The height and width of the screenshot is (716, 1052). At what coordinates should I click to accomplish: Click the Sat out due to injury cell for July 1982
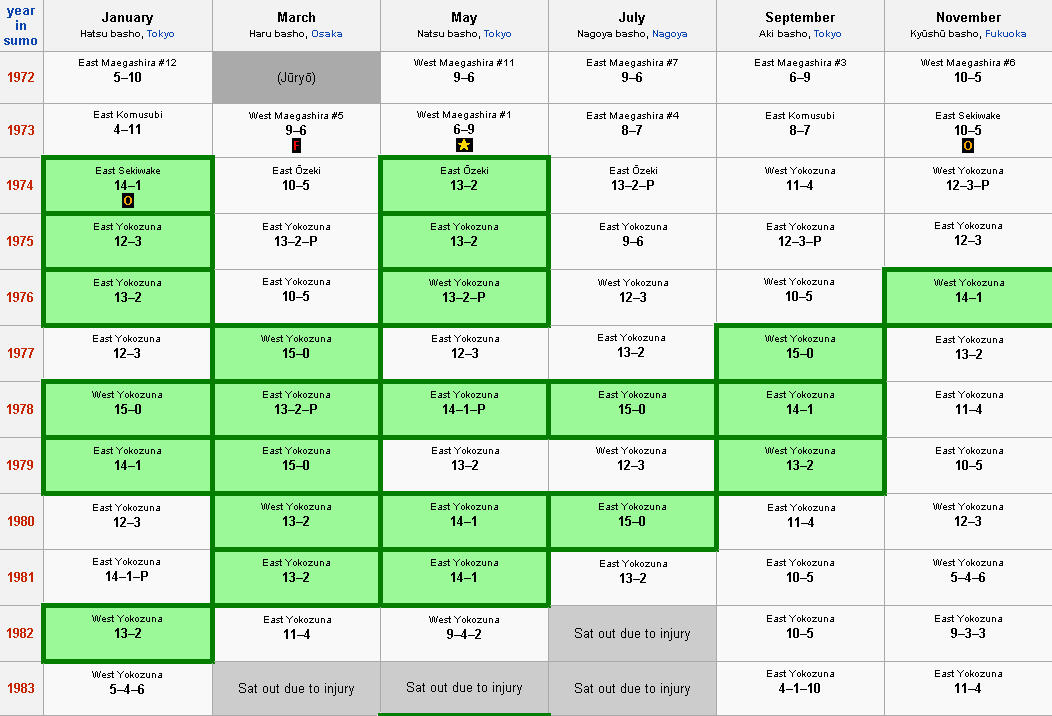coord(632,633)
